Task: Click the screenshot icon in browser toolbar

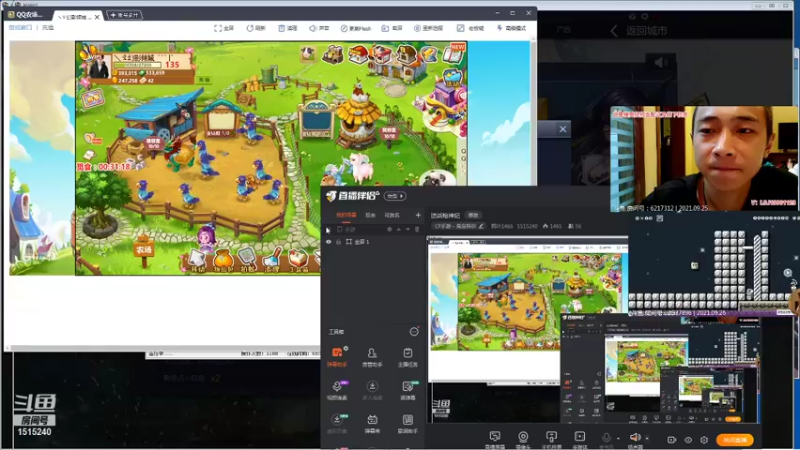Action: 385,28
